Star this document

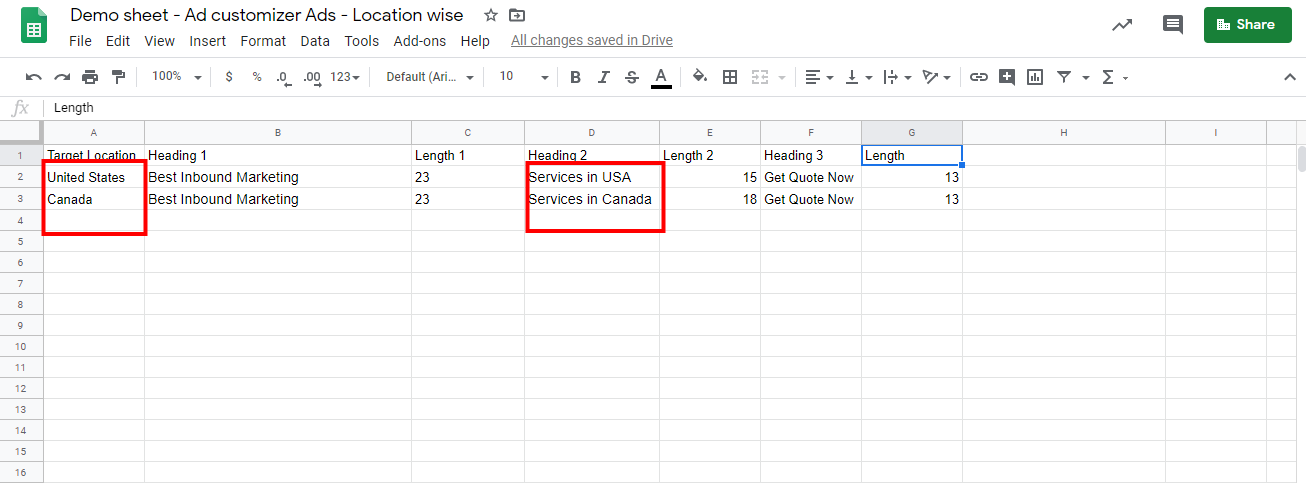[x=490, y=15]
